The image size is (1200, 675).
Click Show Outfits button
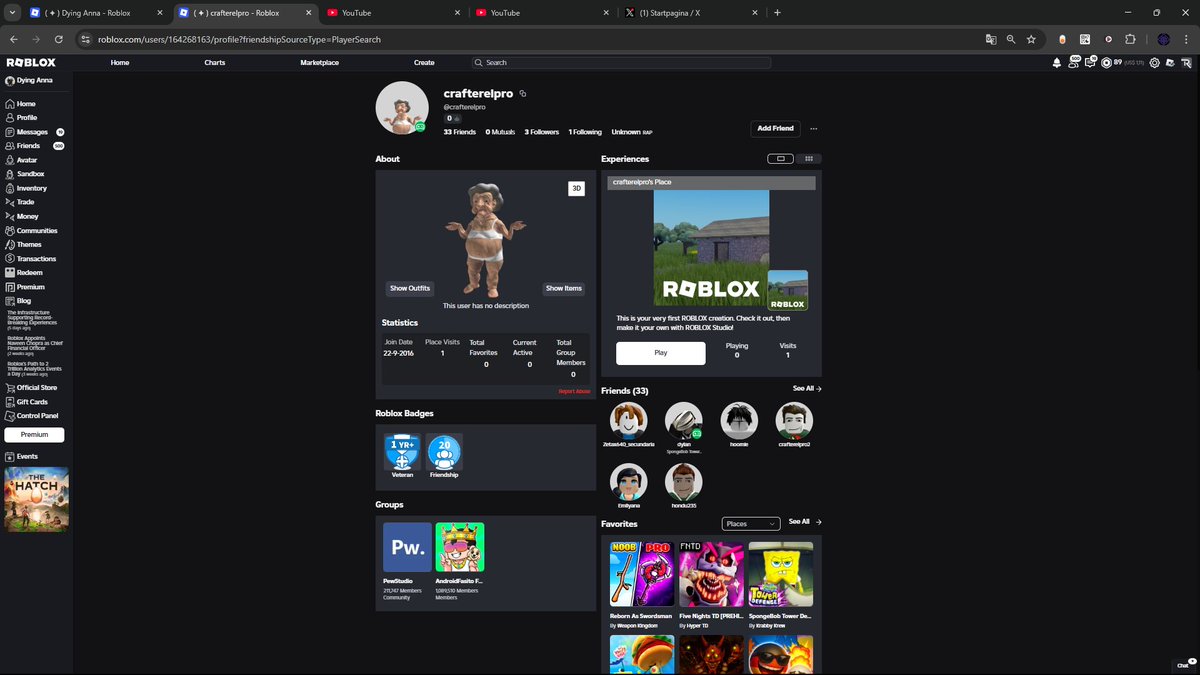[410, 288]
